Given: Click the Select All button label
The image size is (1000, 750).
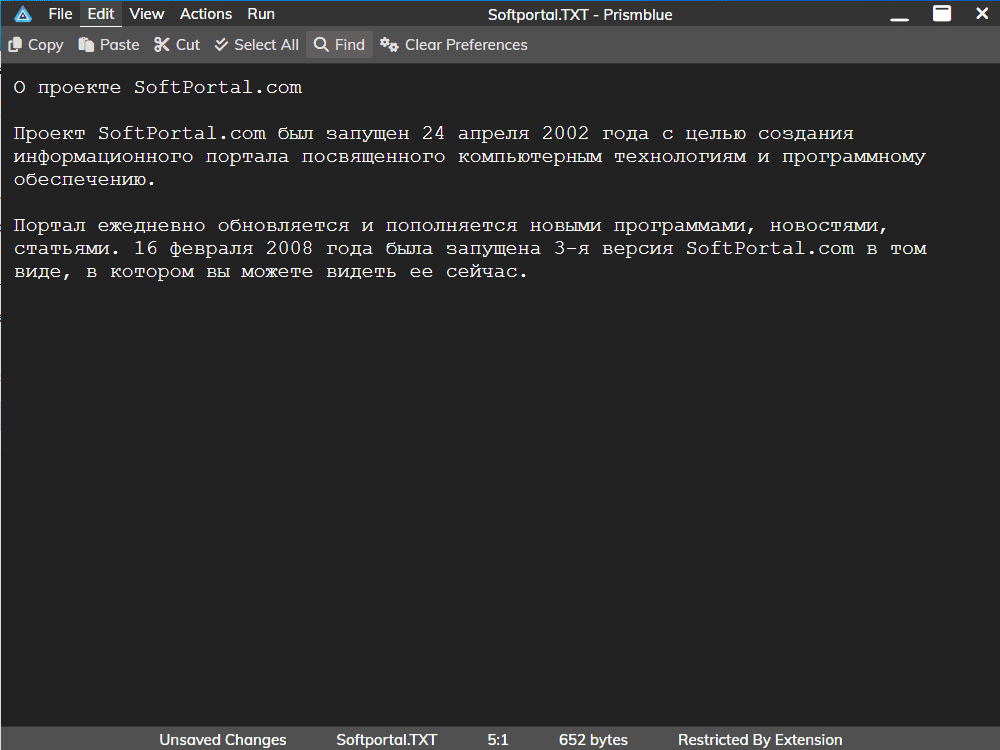Looking at the screenshot, I should coord(267,45).
